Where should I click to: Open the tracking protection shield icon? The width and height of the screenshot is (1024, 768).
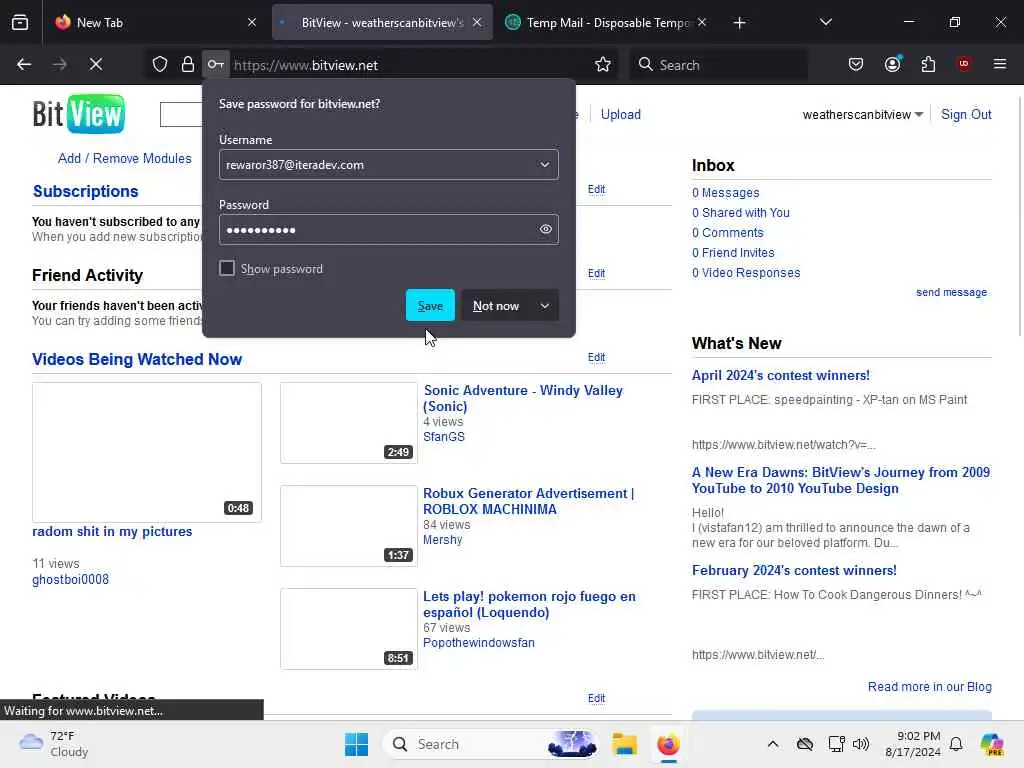[x=160, y=65]
